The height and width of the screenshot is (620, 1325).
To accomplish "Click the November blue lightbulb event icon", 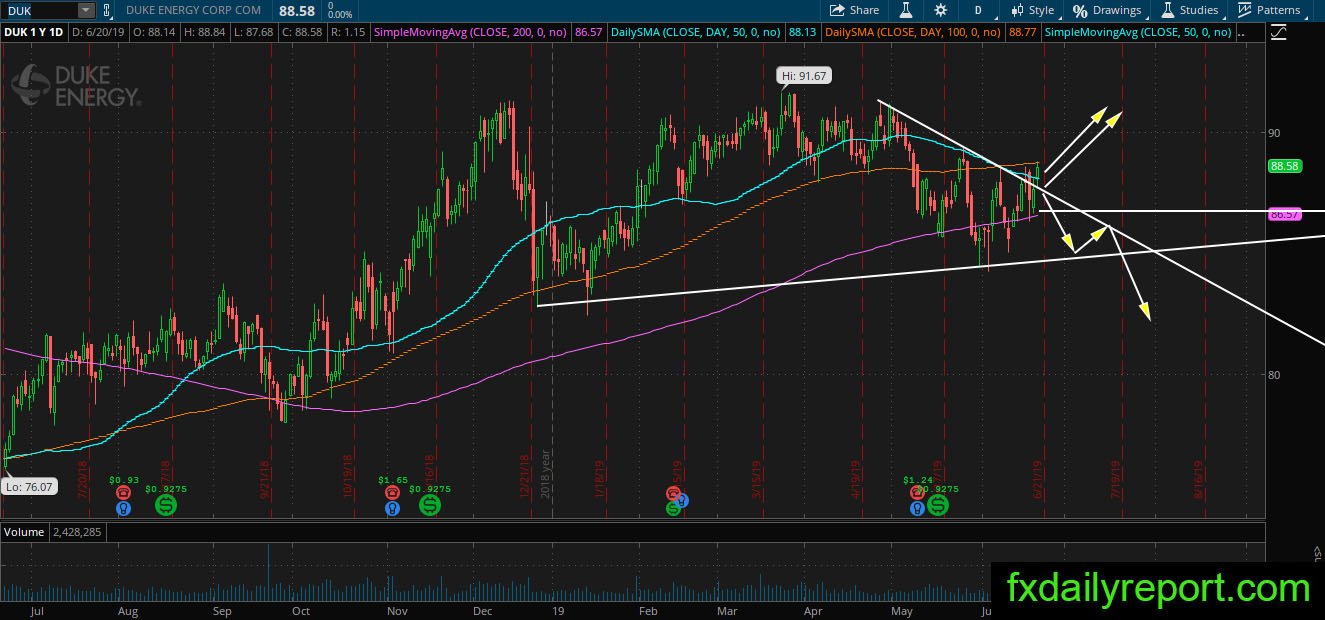I will point(394,508).
